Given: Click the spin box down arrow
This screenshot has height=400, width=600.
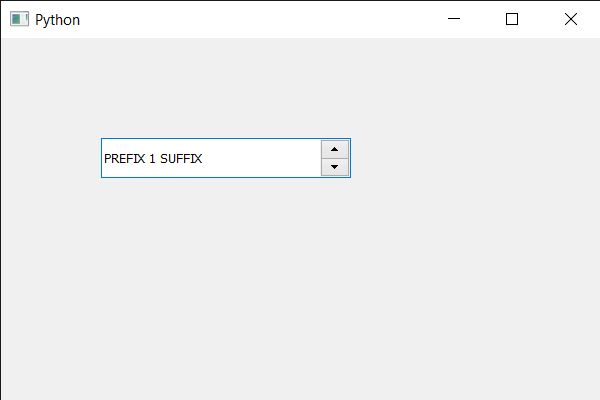Looking at the screenshot, I should coord(335,167).
